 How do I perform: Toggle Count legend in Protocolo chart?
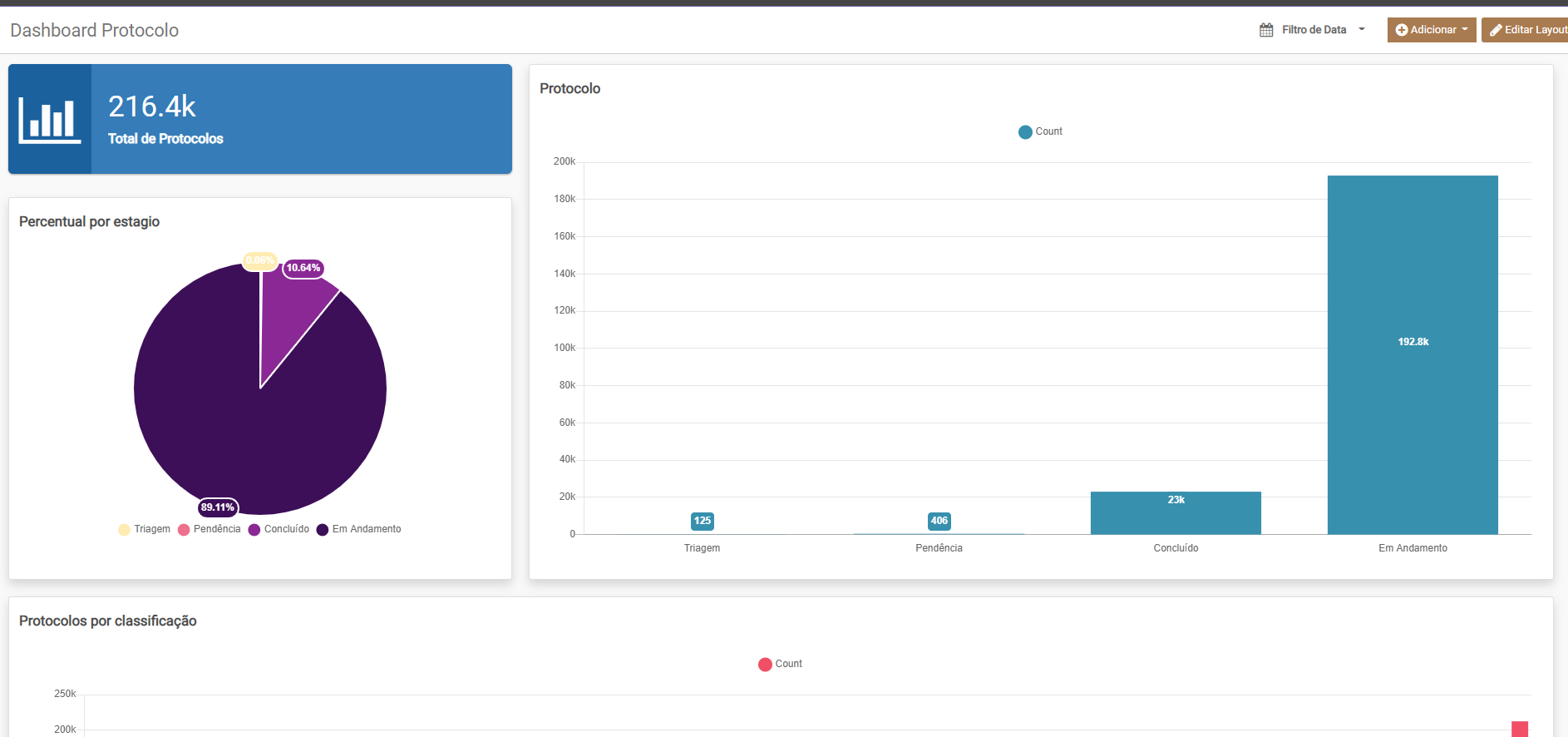coord(1040,132)
